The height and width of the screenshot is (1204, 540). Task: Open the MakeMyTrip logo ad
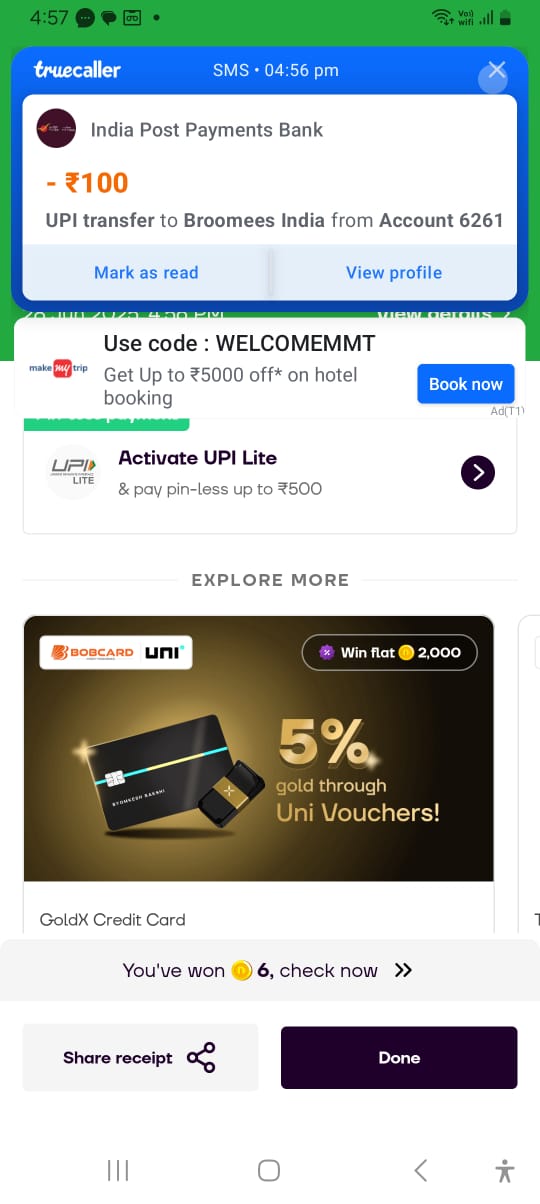tap(58, 368)
